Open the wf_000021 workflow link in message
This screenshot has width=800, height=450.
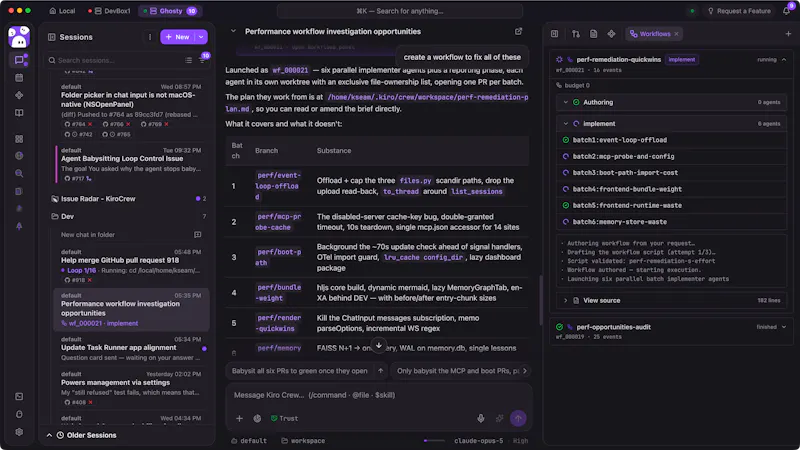coord(290,70)
